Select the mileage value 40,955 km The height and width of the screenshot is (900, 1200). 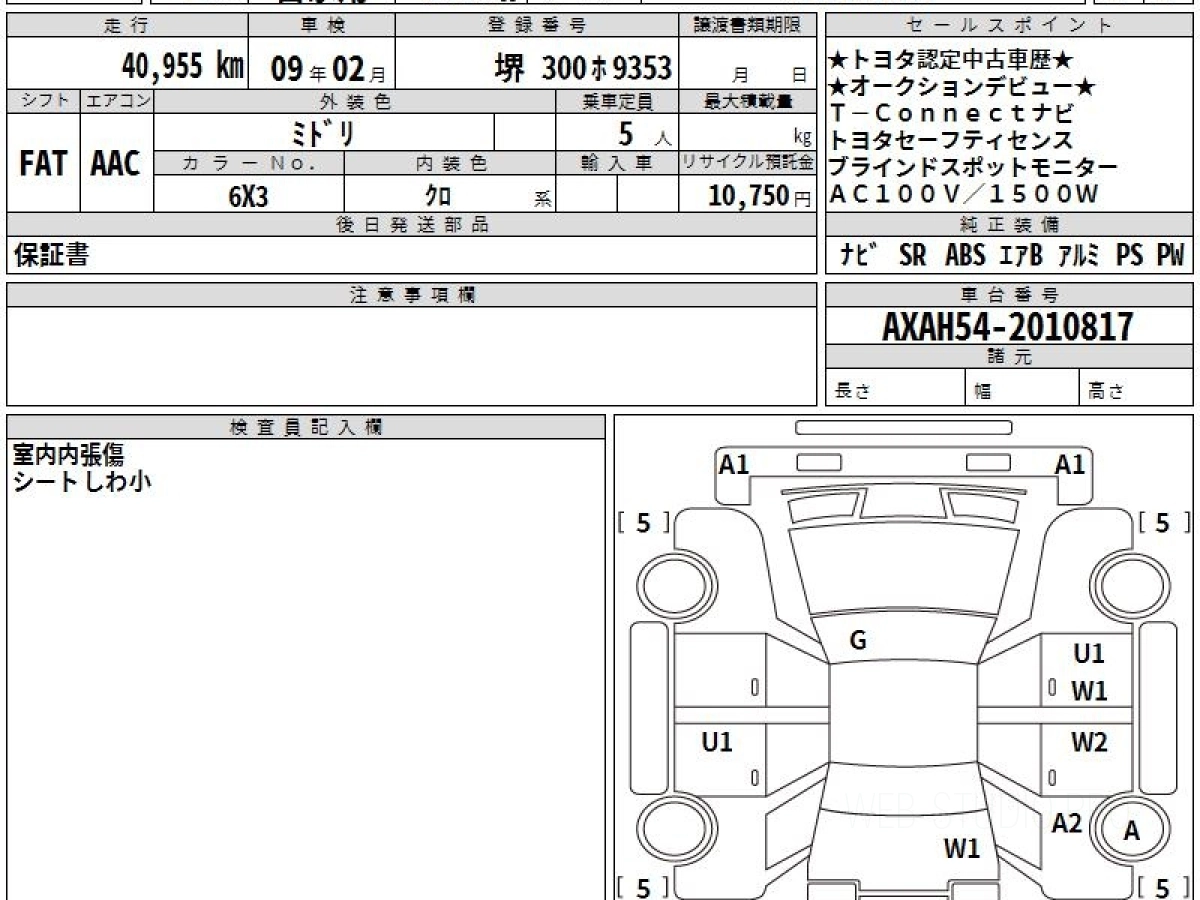coord(182,67)
